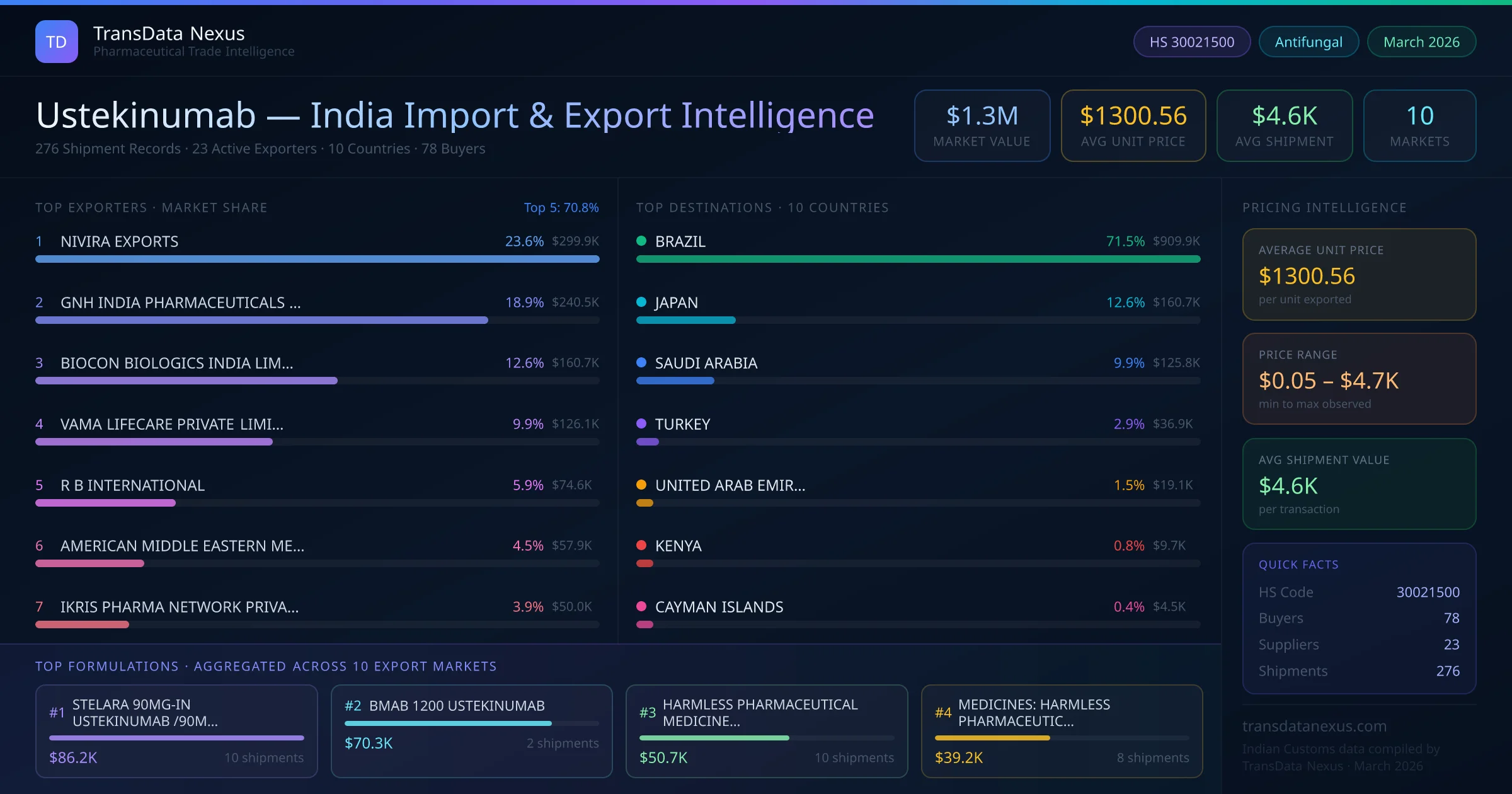Click the Top 5: 70.8% summary button
Viewport: 1512px width, 794px height.
[561, 207]
